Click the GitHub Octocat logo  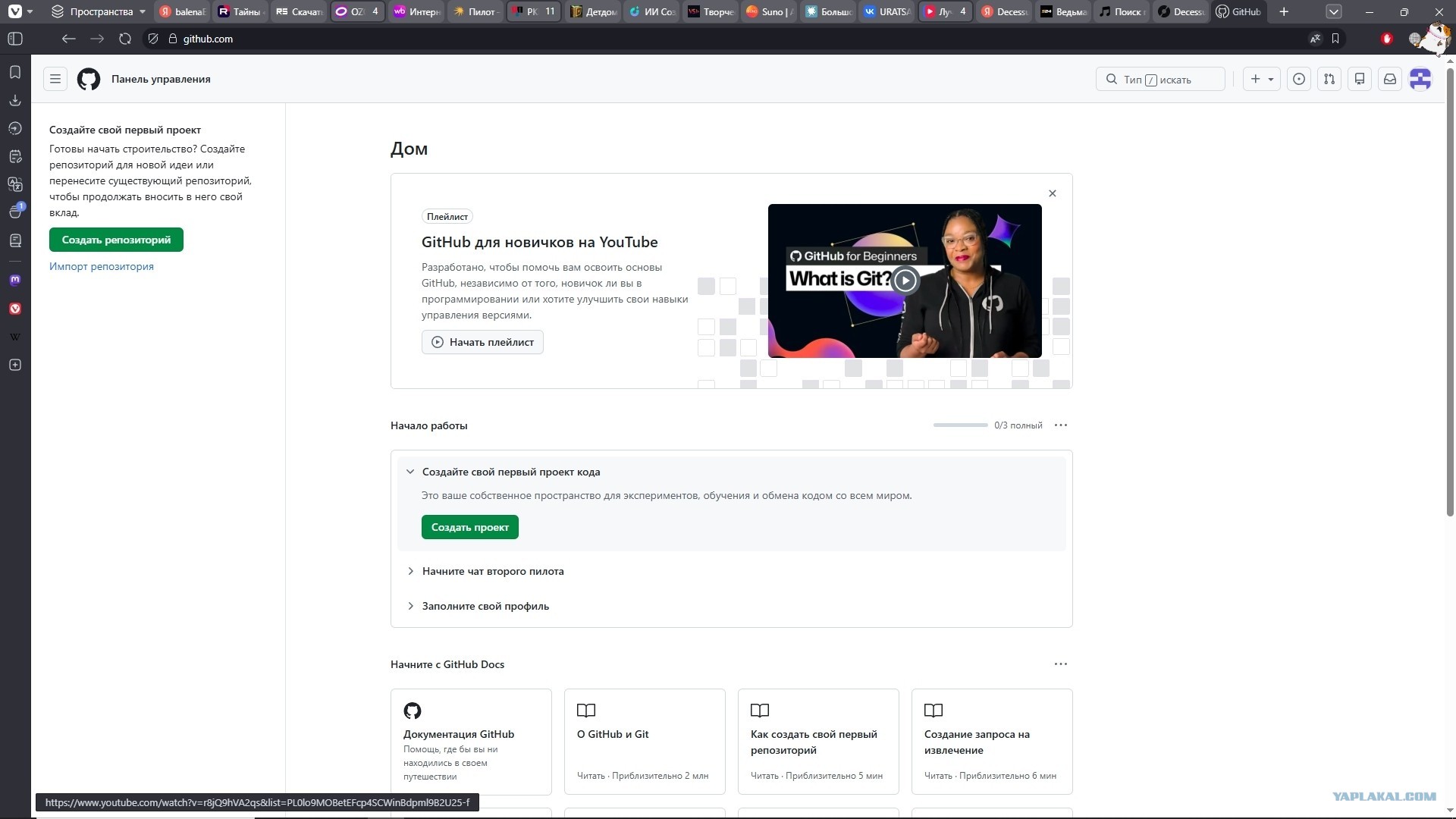click(89, 79)
